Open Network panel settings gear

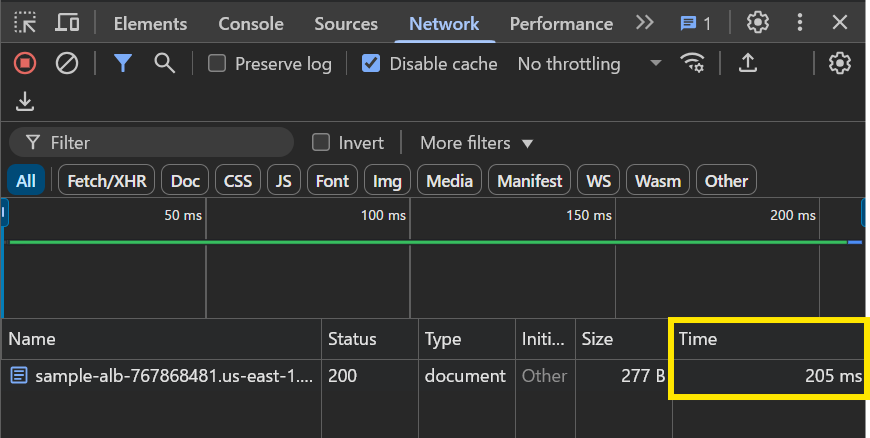pyautogui.click(x=839, y=63)
